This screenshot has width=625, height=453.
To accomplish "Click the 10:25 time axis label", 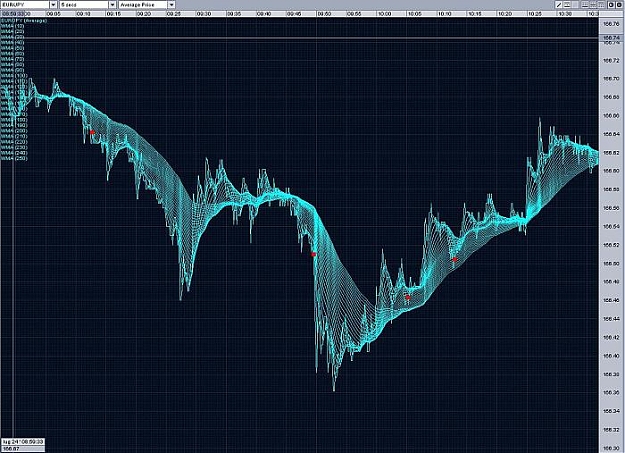I will tap(535, 14).
